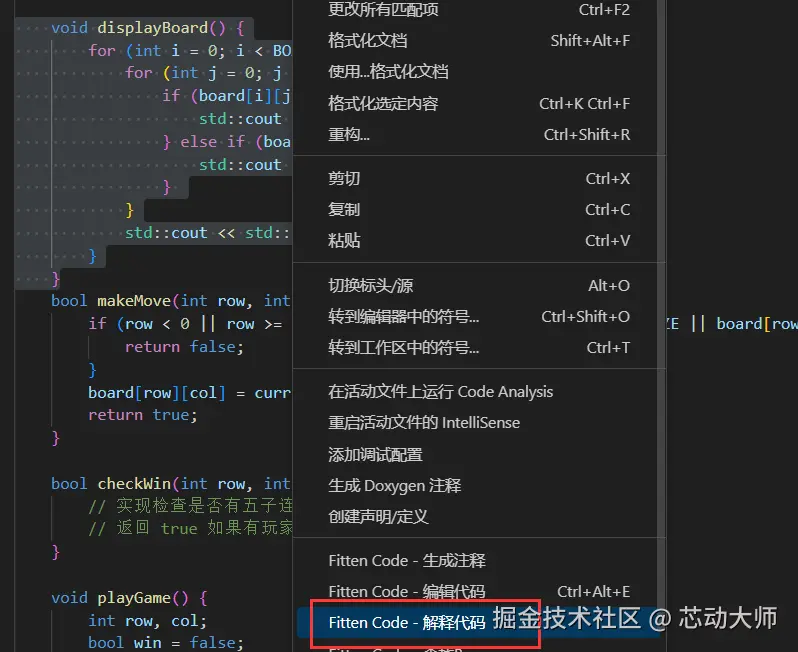Open 重构... menu entry
Image resolution: width=798 pixels, height=652 pixels.
point(479,134)
